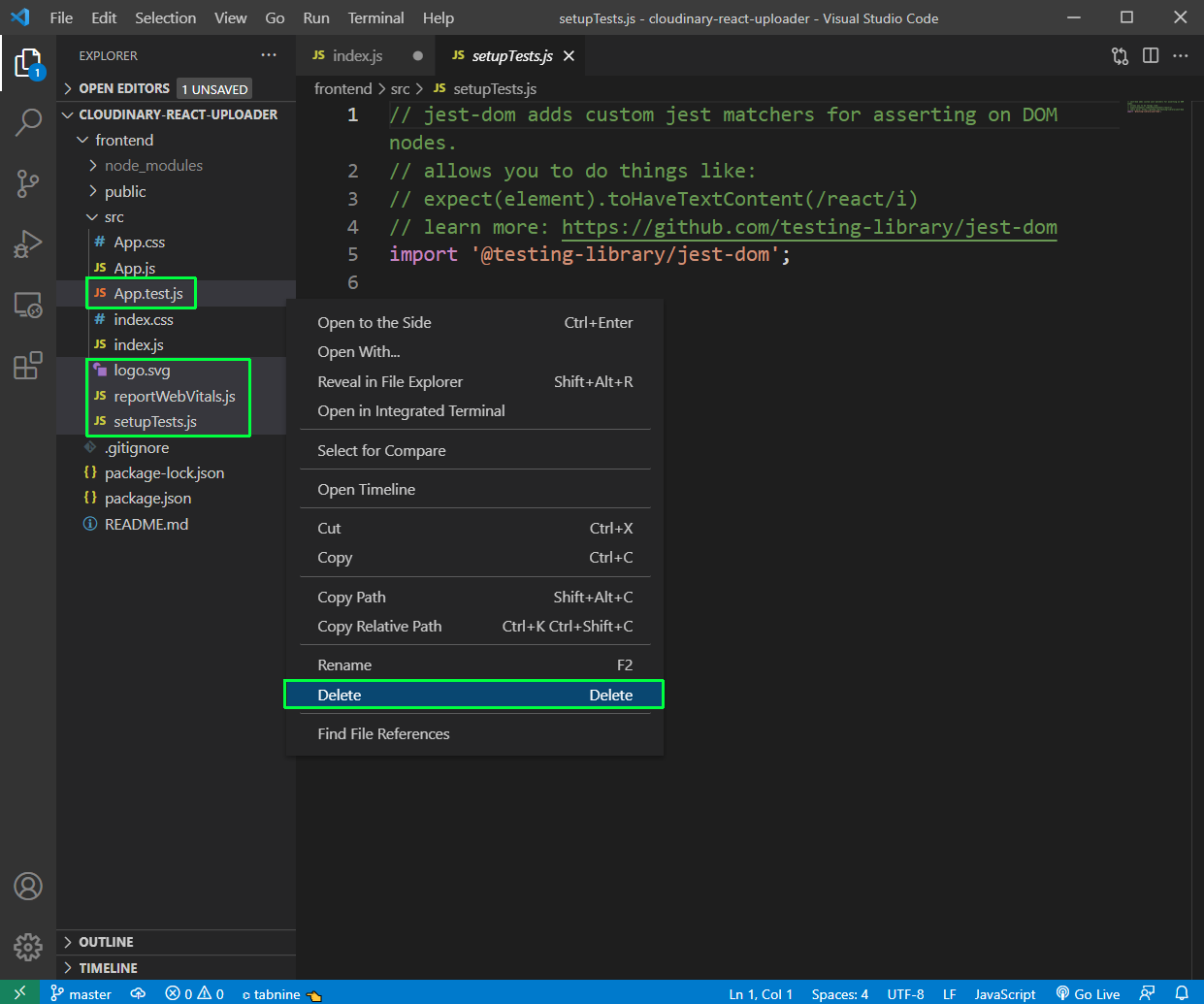Click the Ln 1, Col 1 position indicator
The width and height of the screenshot is (1204, 1004).
pyautogui.click(x=761, y=993)
